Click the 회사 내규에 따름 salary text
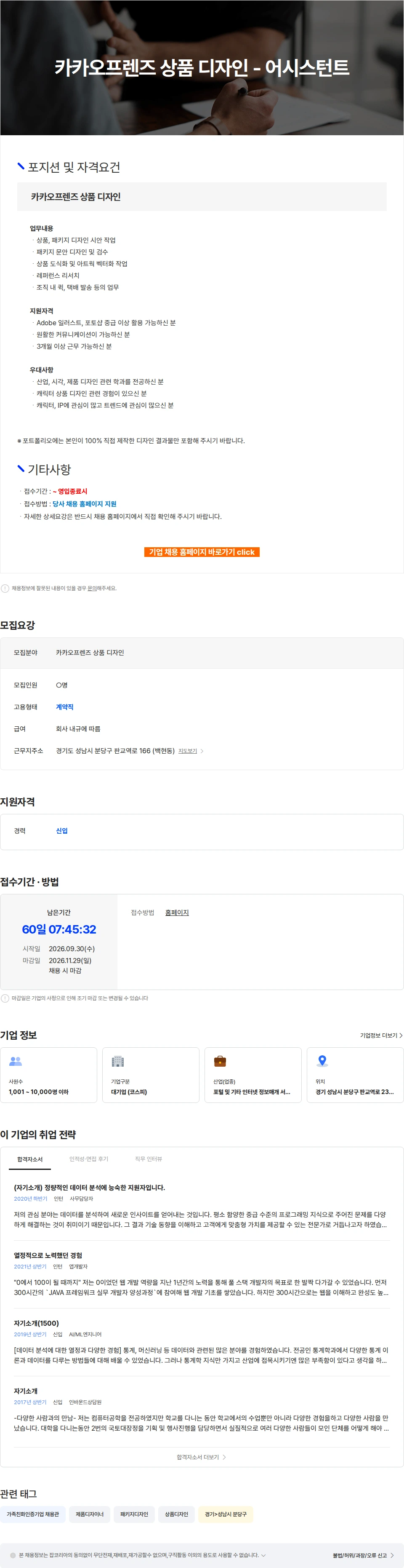Viewport: 404px width, 1568px height. pos(78,729)
